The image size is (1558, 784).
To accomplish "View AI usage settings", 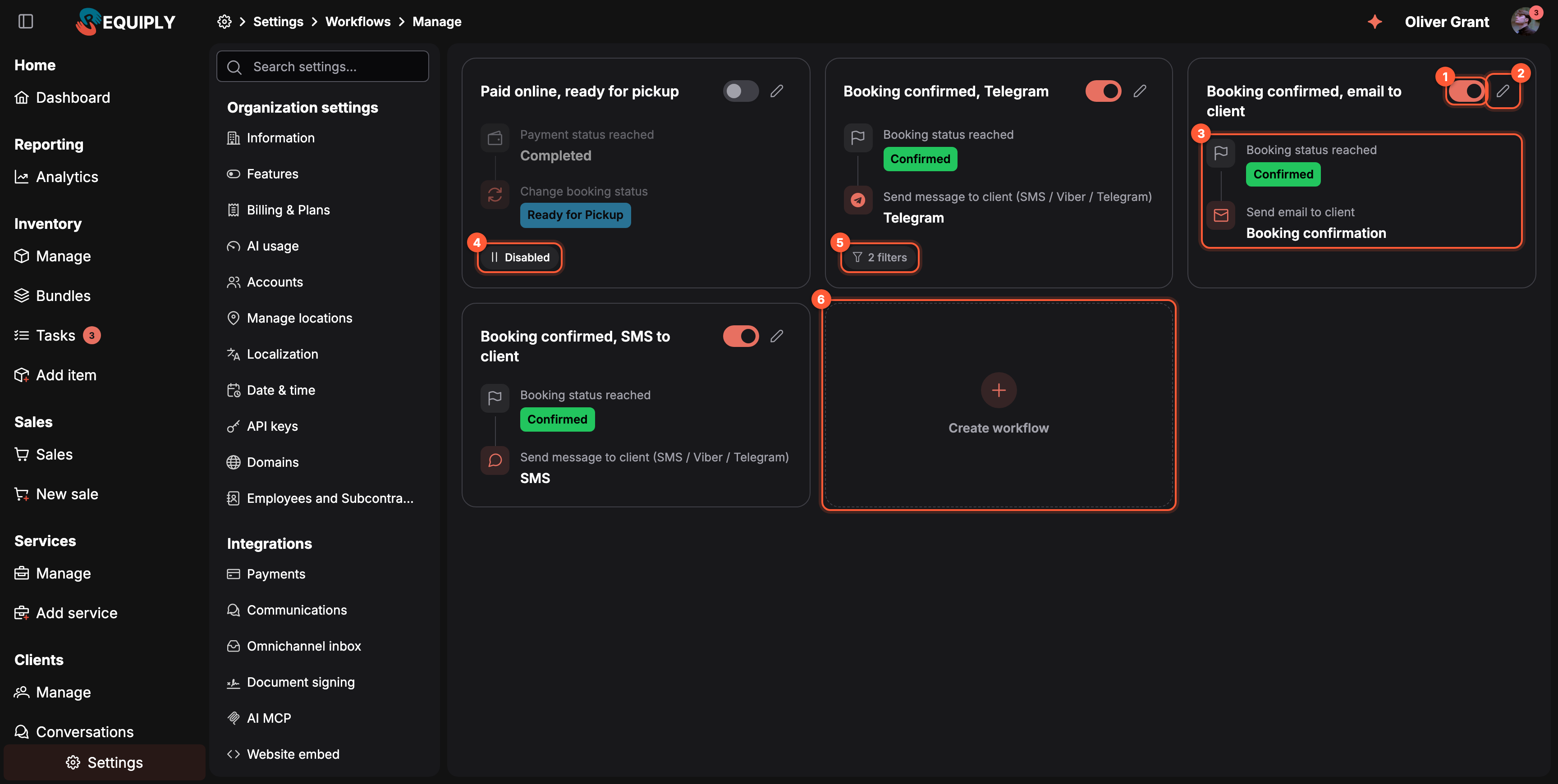I will (x=262, y=246).
